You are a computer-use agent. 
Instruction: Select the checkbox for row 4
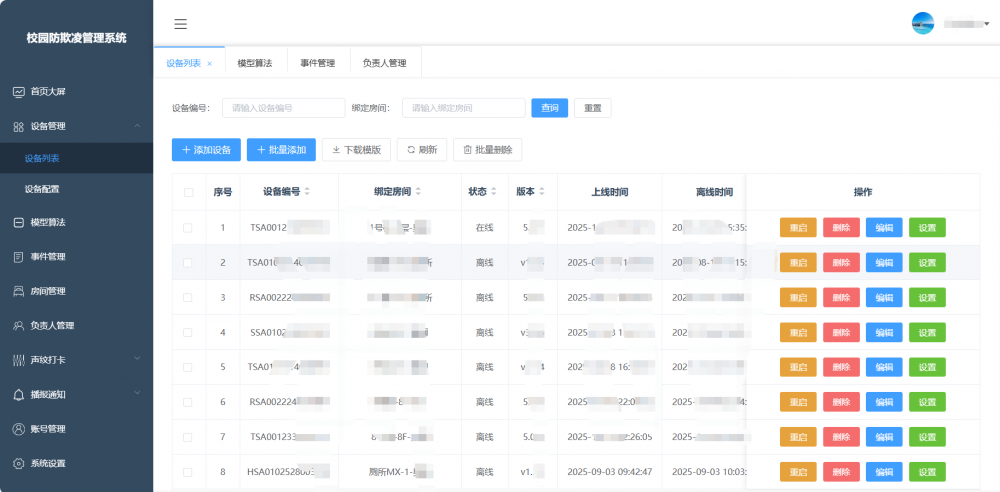coord(188,332)
